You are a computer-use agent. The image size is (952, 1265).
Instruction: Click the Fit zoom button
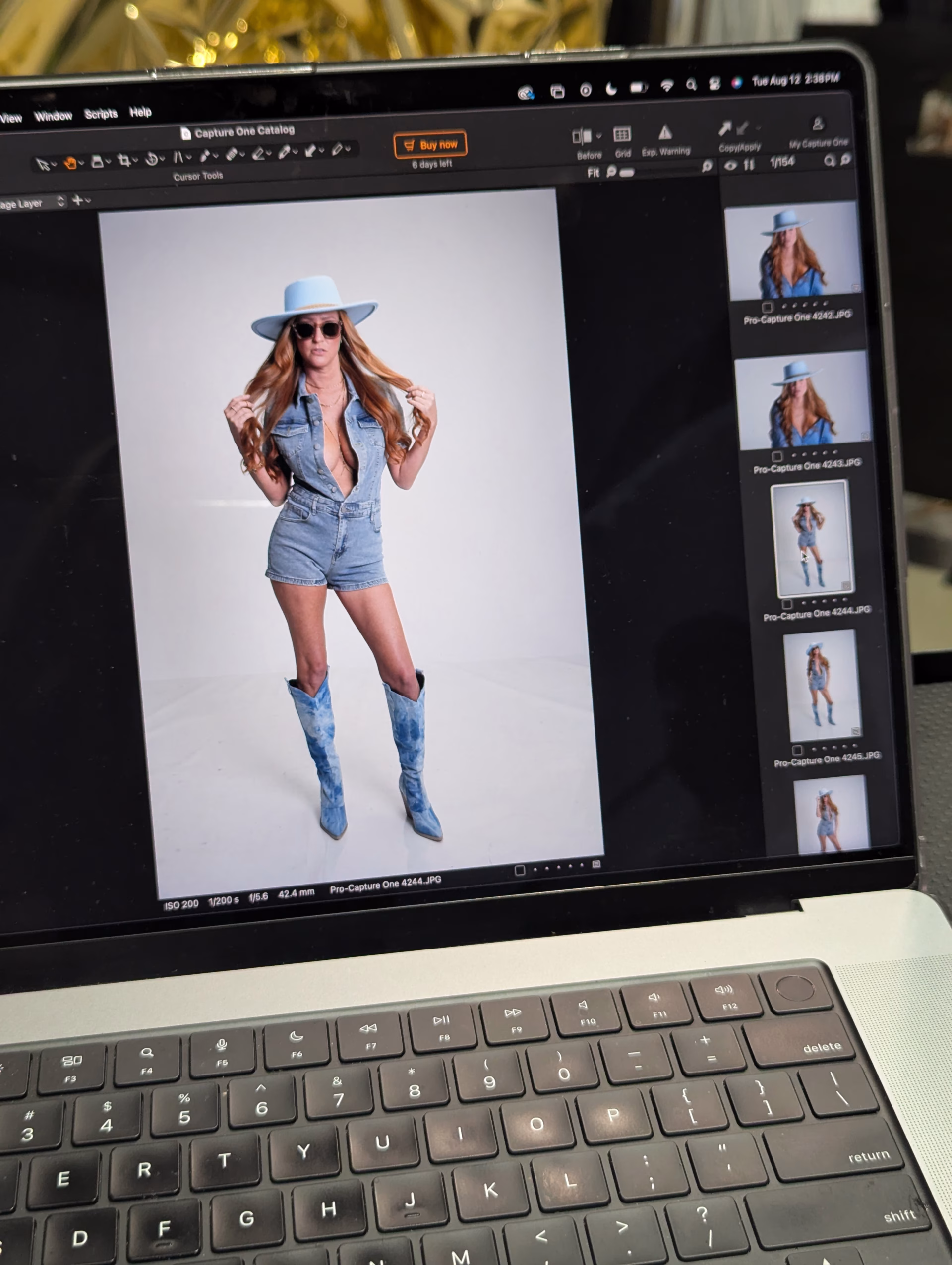tap(593, 172)
